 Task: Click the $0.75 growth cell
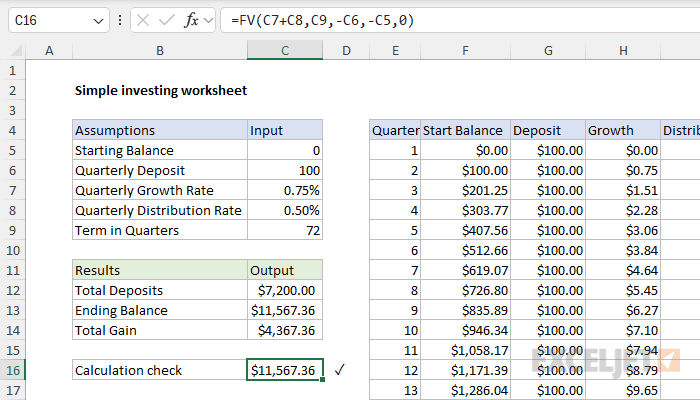coord(623,171)
